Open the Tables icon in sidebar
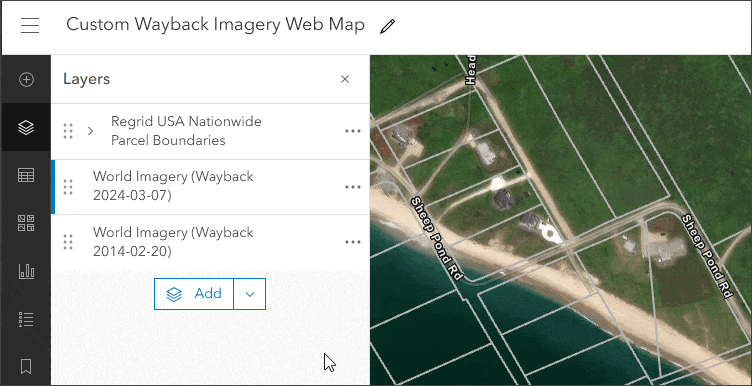Viewport: 752px width, 386px height. (x=26, y=175)
